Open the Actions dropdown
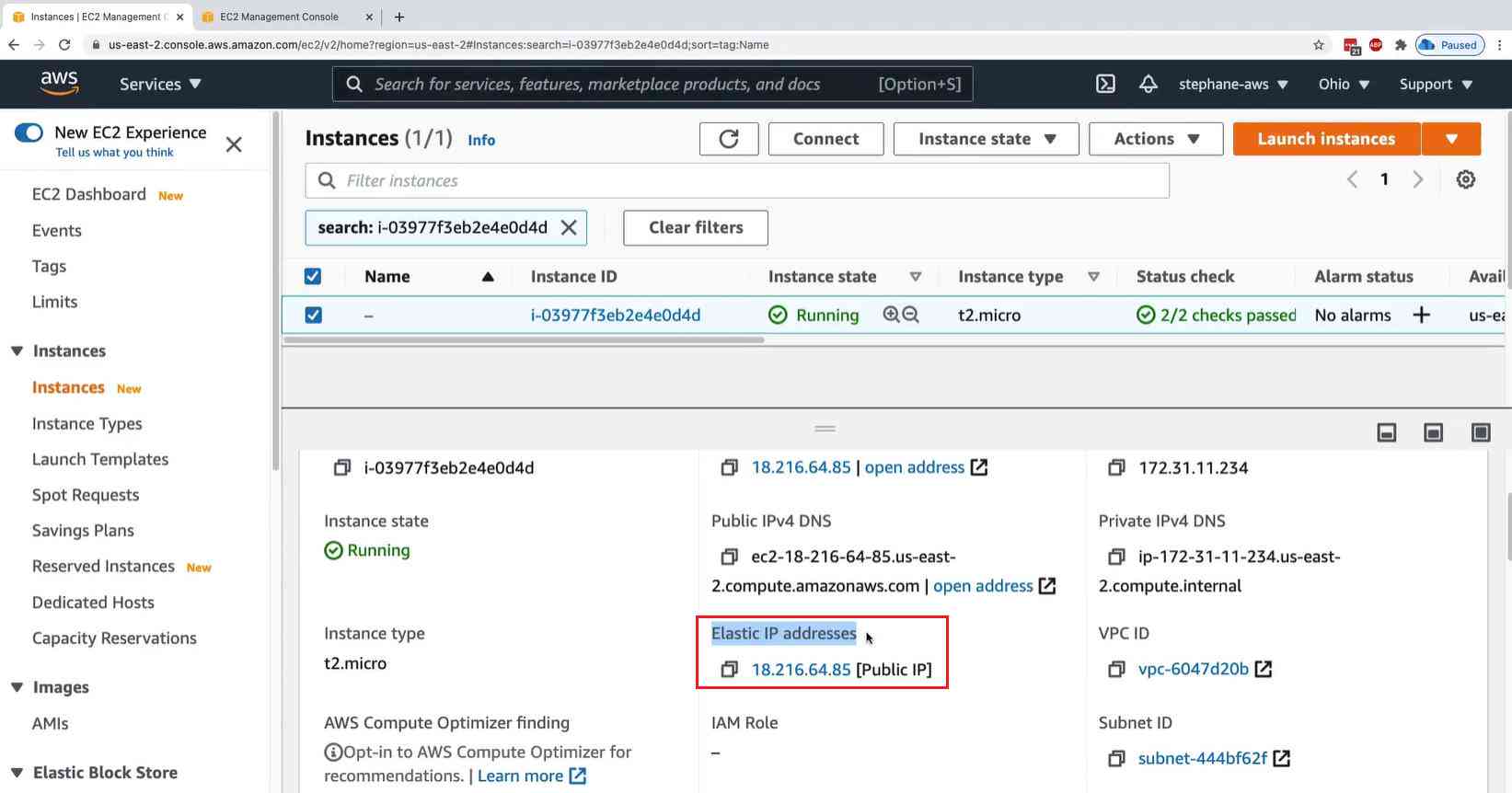1512x793 pixels. 1156,139
